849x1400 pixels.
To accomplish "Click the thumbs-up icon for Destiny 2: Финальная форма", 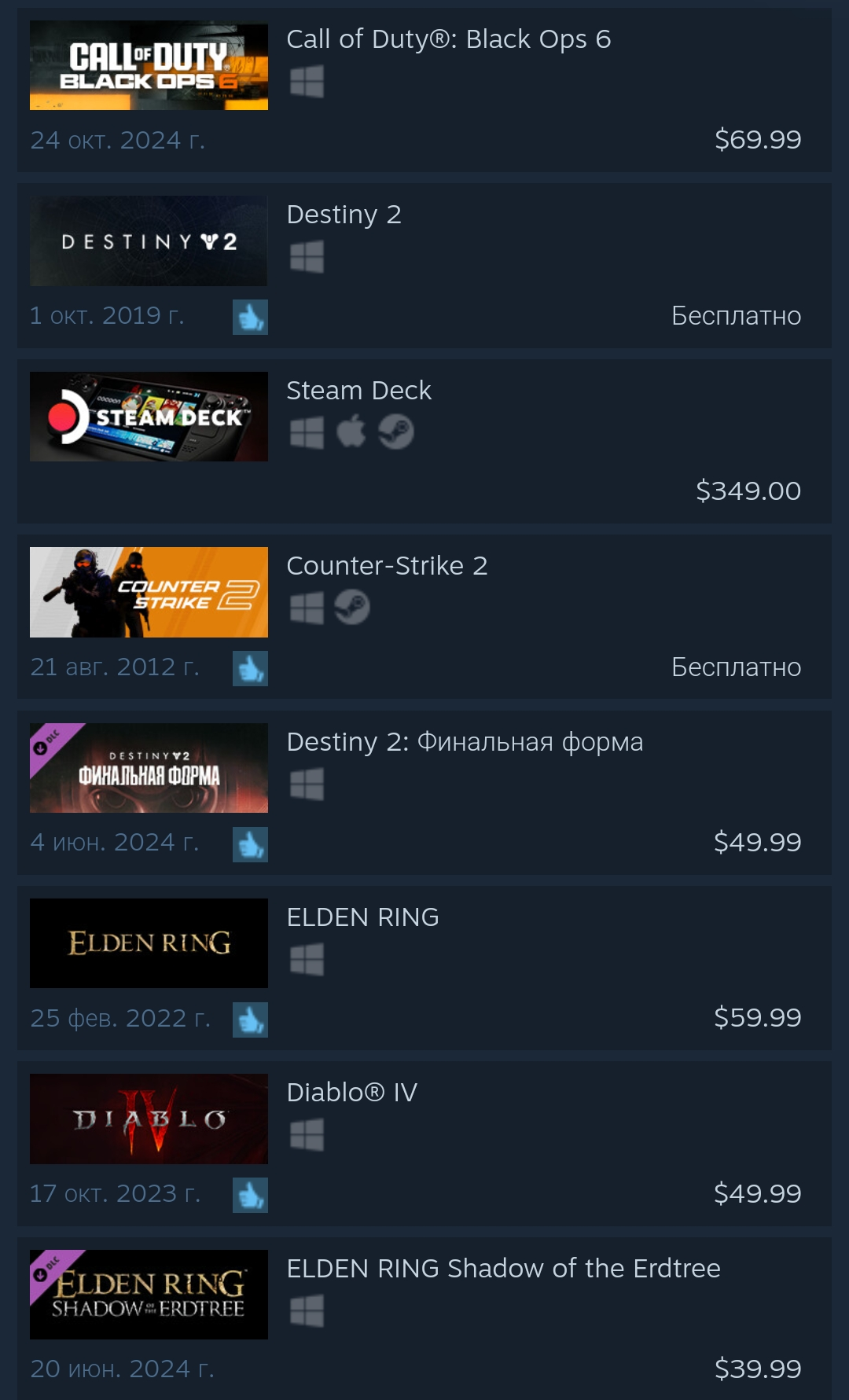I will (250, 844).
